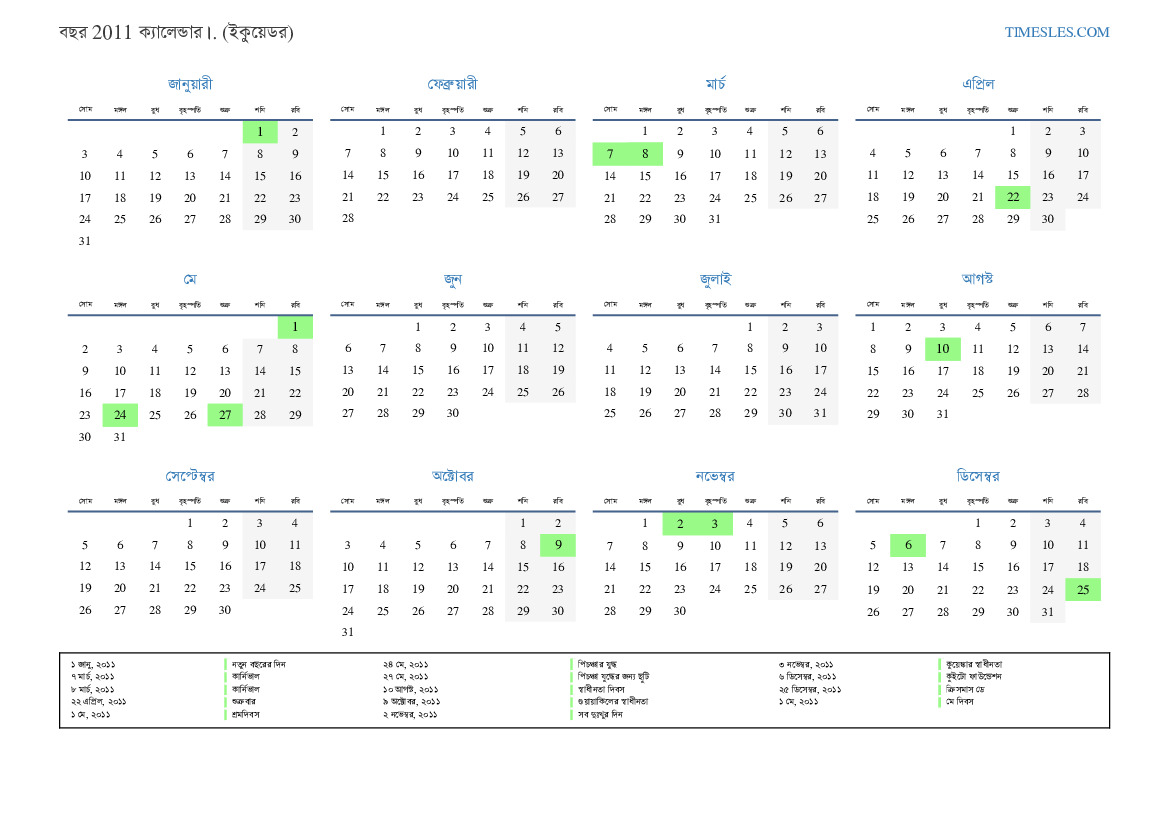1169x827 pixels.
Task: Select highlighted May 27 date
Action: click(x=225, y=415)
